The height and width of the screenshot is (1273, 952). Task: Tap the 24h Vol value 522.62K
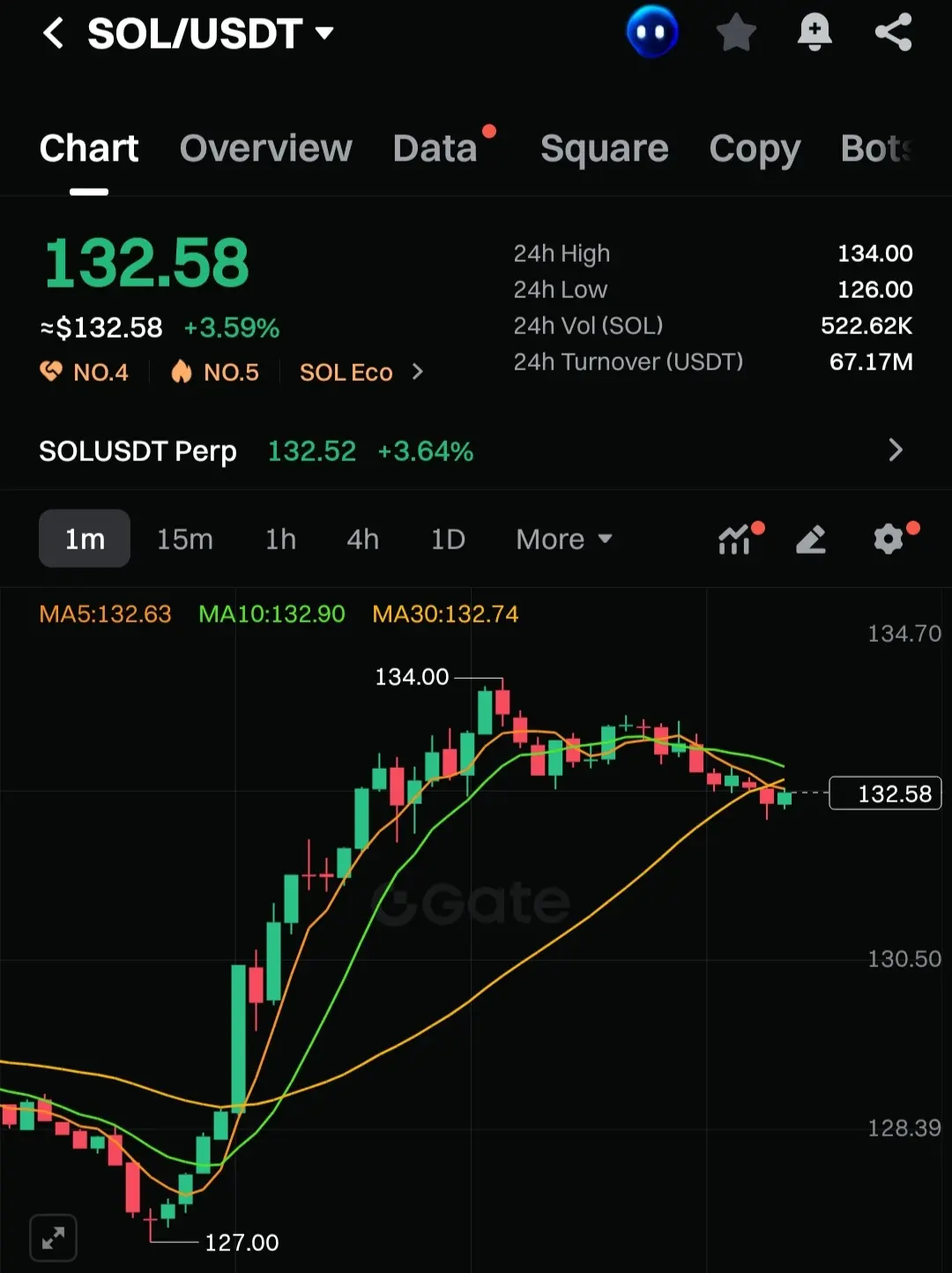pyautogui.click(x=866, y=325)
